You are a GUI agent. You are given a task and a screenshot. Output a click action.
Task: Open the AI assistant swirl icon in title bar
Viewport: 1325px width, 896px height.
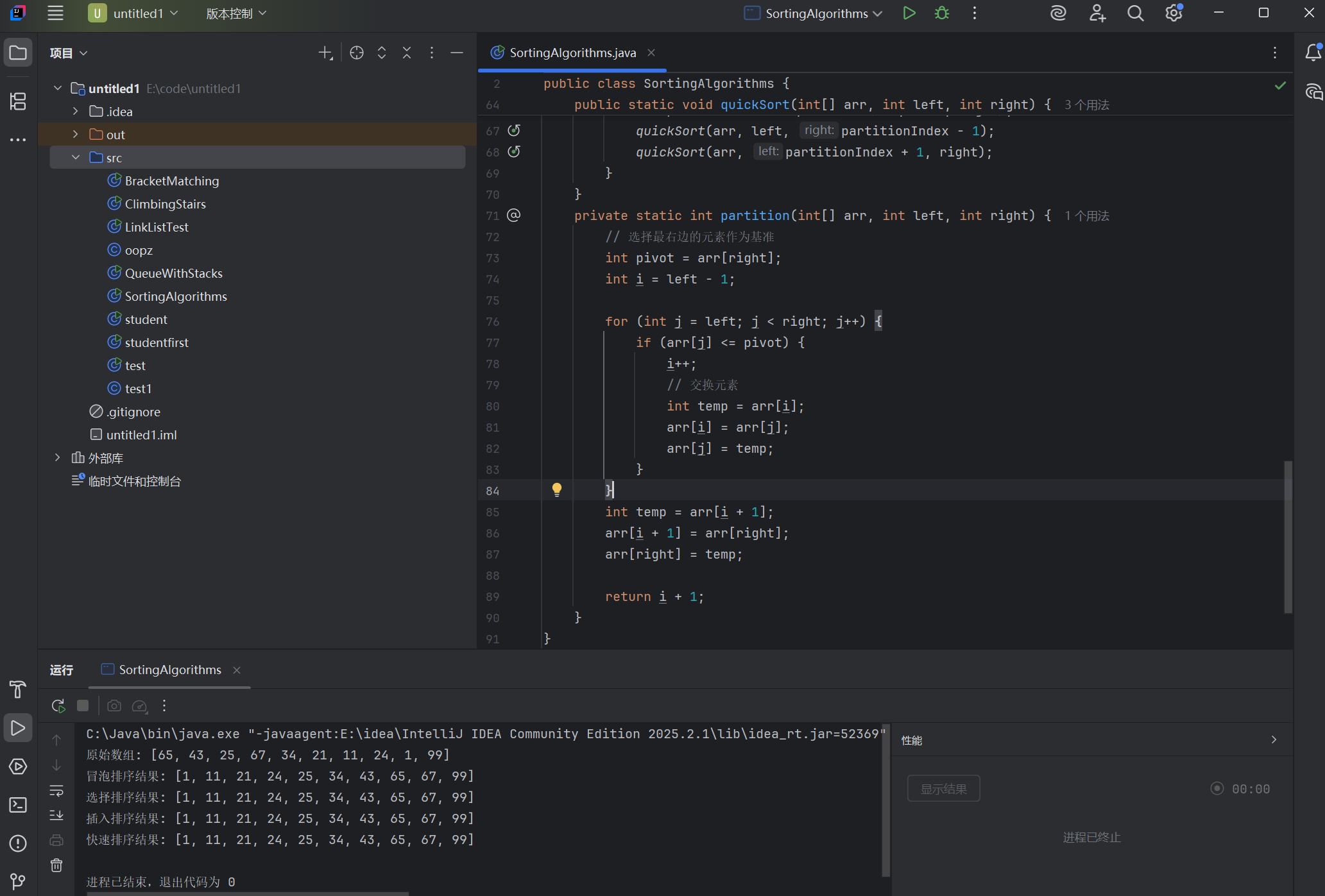[1058, 13]
